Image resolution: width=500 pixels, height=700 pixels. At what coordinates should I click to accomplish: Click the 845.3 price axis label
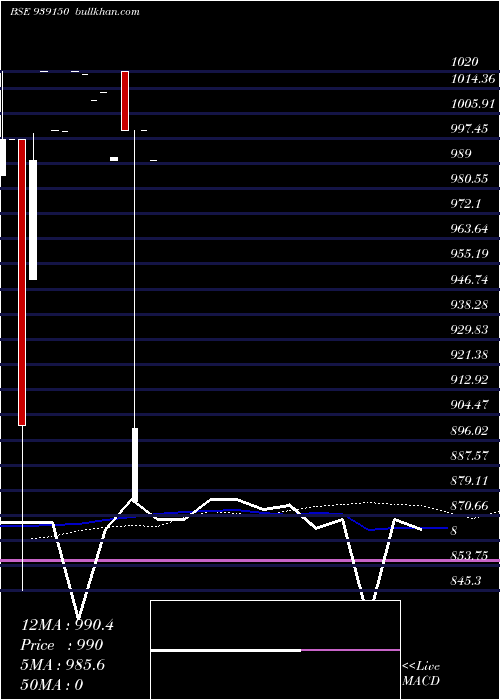click(466, 581)
